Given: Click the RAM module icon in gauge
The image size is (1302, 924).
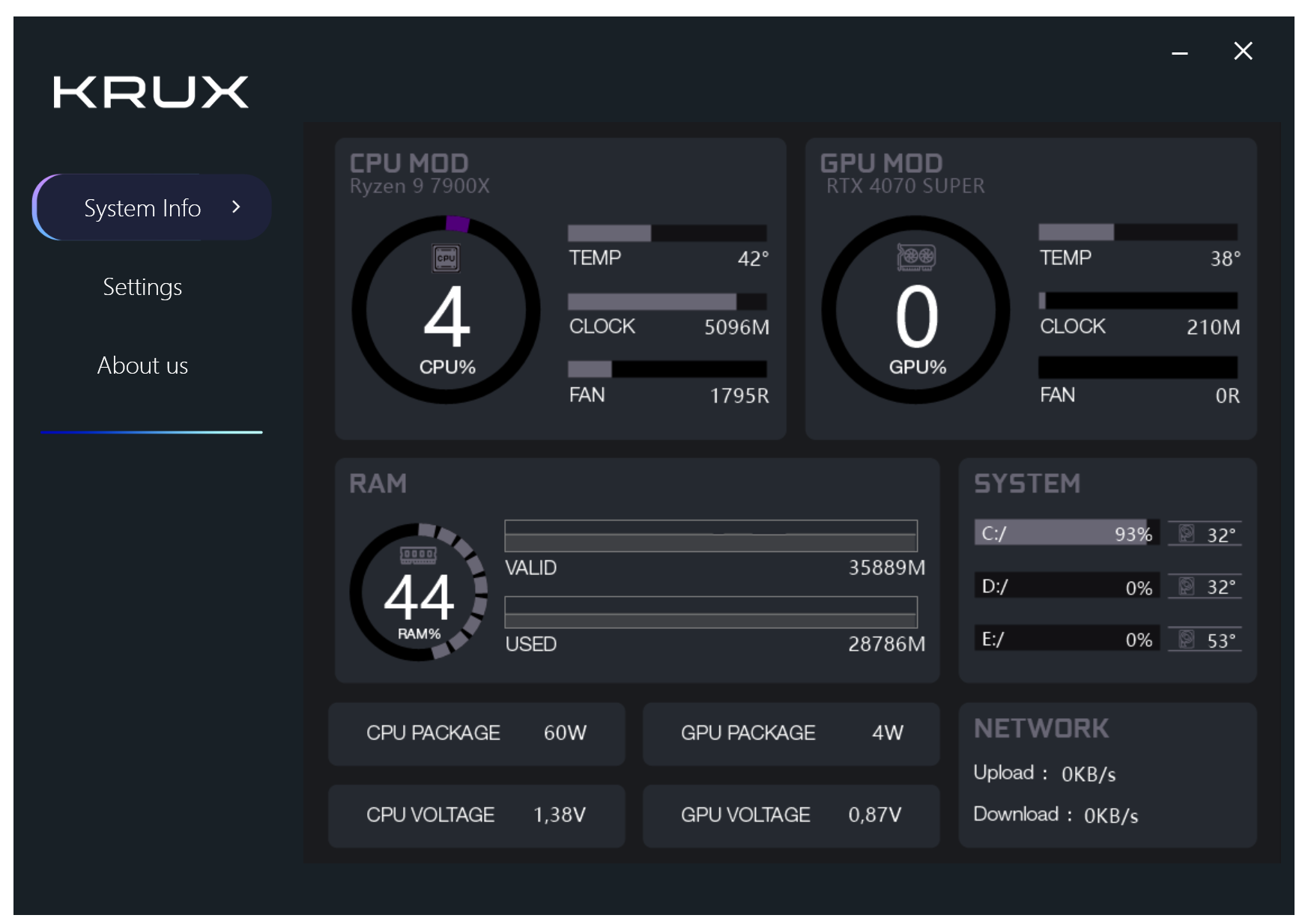Looking at the screenshot, I should tap(418, 555).
